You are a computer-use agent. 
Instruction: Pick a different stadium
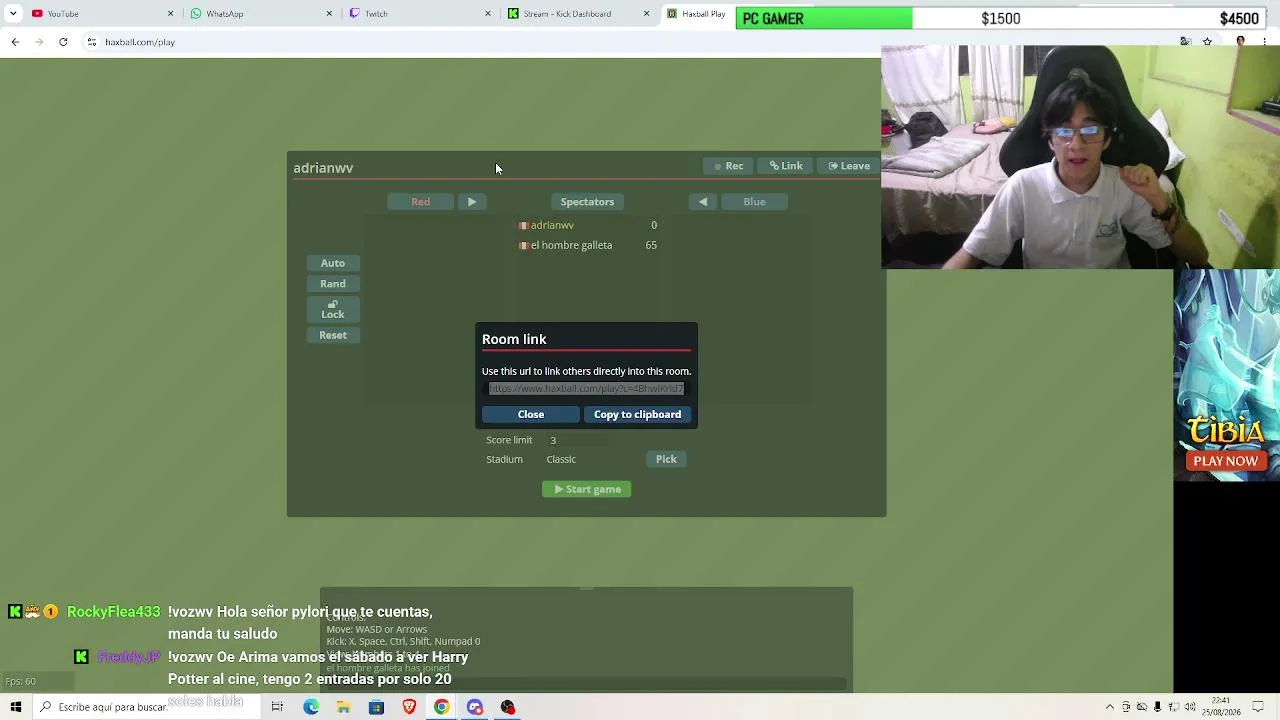tap(666, 459)
